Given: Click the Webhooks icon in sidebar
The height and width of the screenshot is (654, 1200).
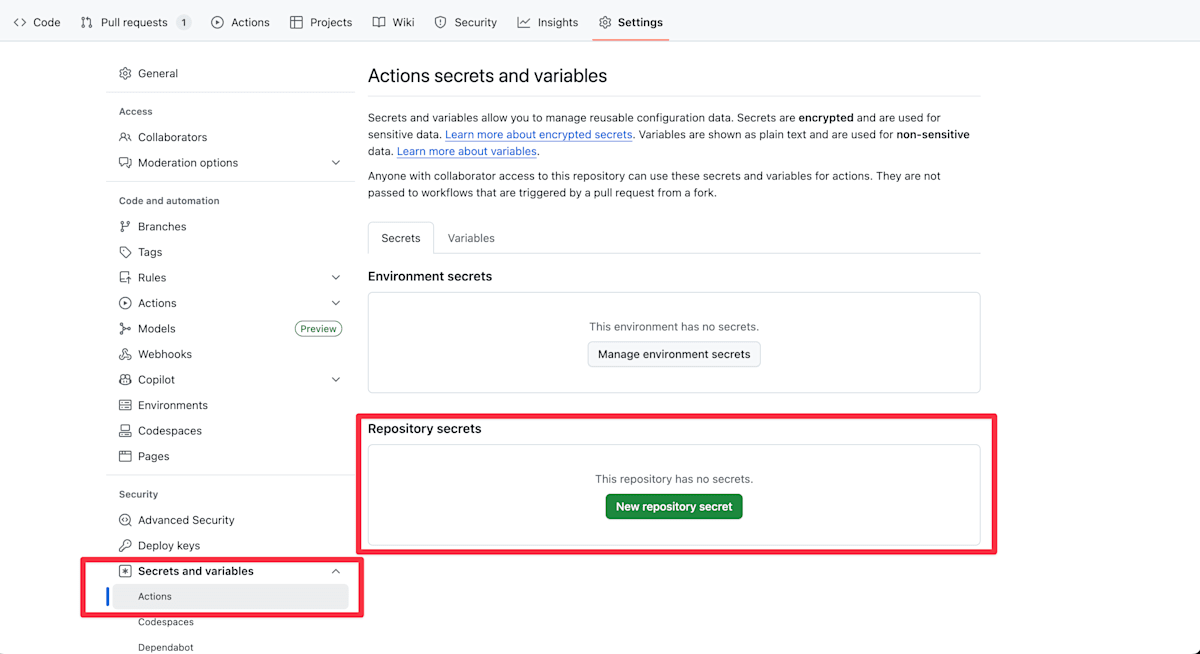Looking at the screenshot, I should coord(125,354).
